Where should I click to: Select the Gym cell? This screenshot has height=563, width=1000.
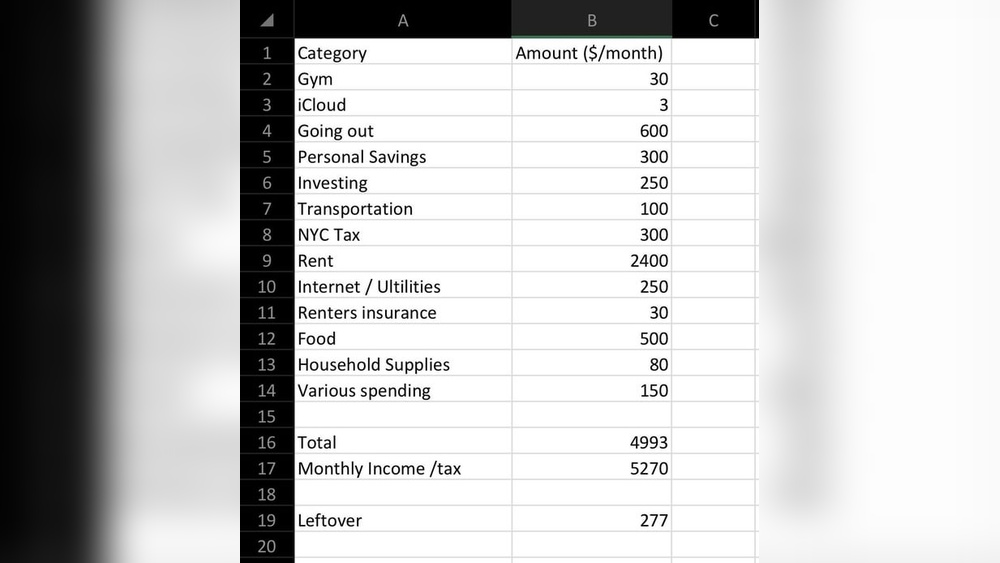[402, 79]
